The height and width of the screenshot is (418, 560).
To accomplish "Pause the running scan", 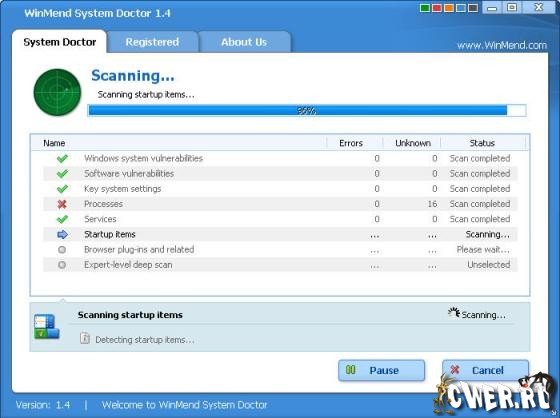I will 381,370.
